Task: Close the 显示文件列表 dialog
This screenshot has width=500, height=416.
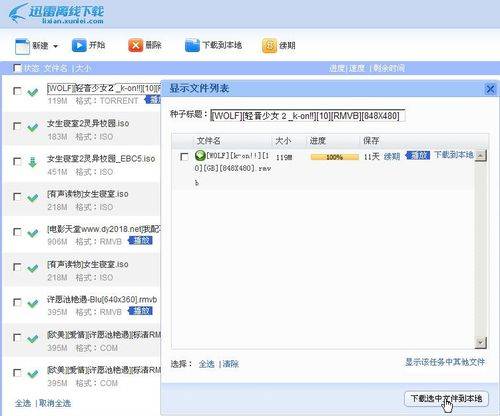Action: [490, 89]
